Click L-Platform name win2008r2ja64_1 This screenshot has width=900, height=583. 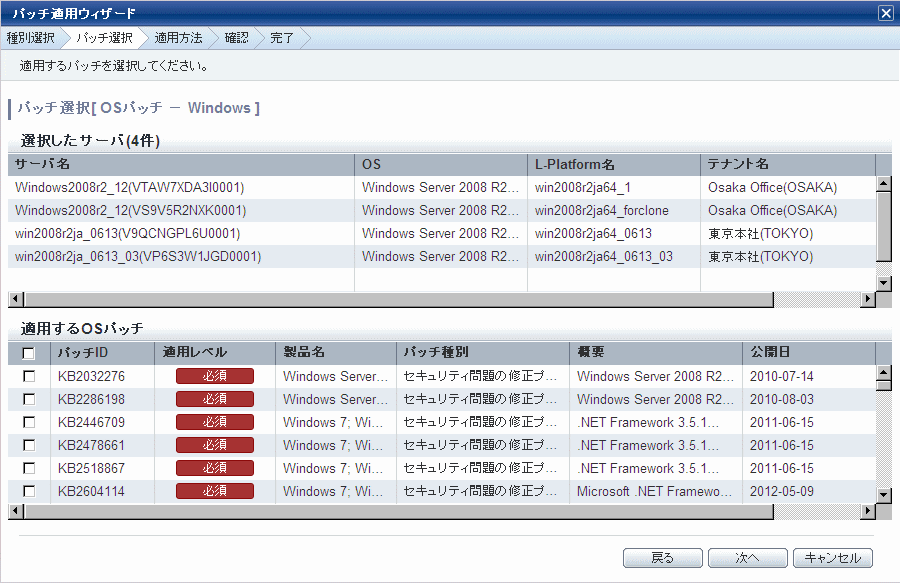(x=583, y=188)
